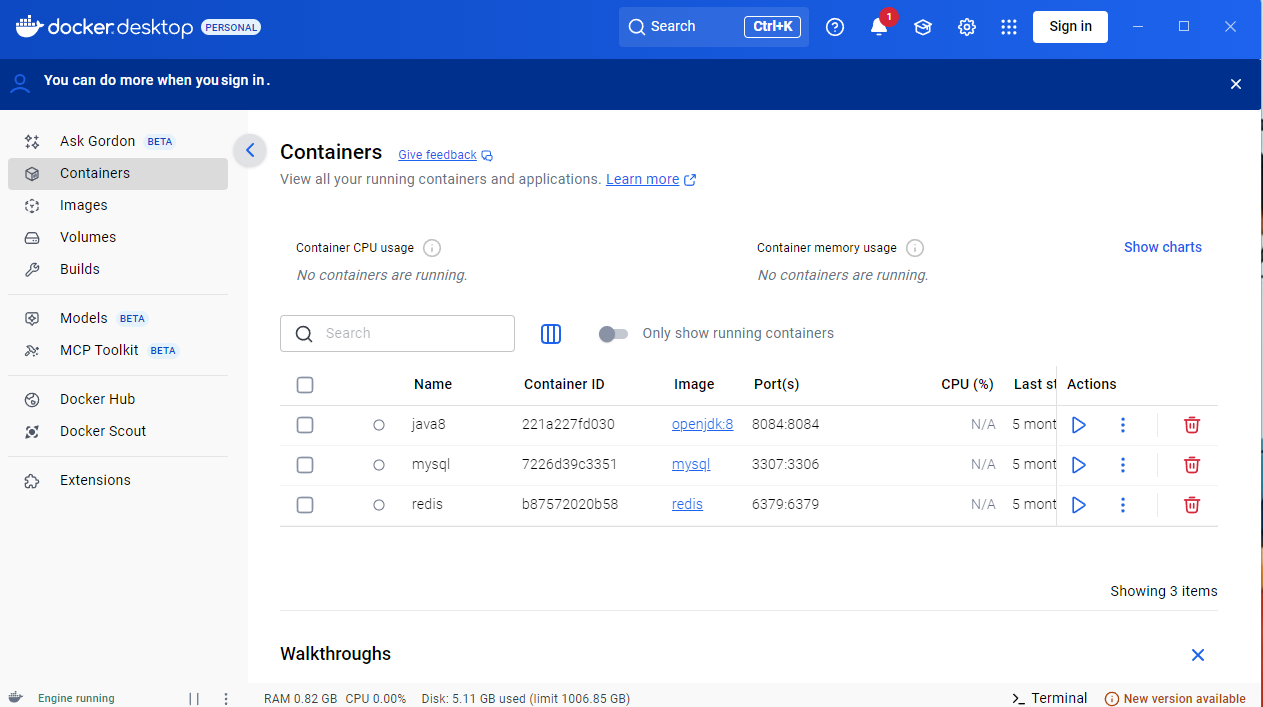Open more actions menu for redis

click(1123, 505)
